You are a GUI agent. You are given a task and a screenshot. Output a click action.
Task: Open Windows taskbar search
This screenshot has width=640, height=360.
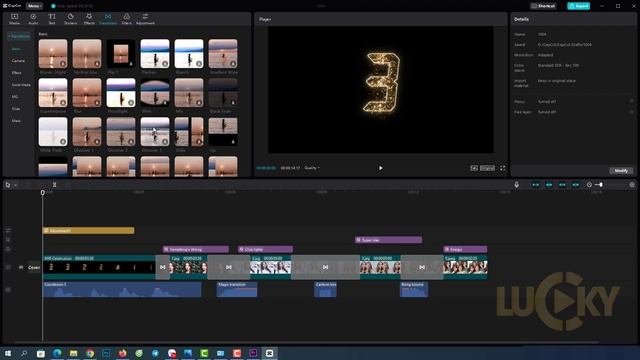click(24, 353)
